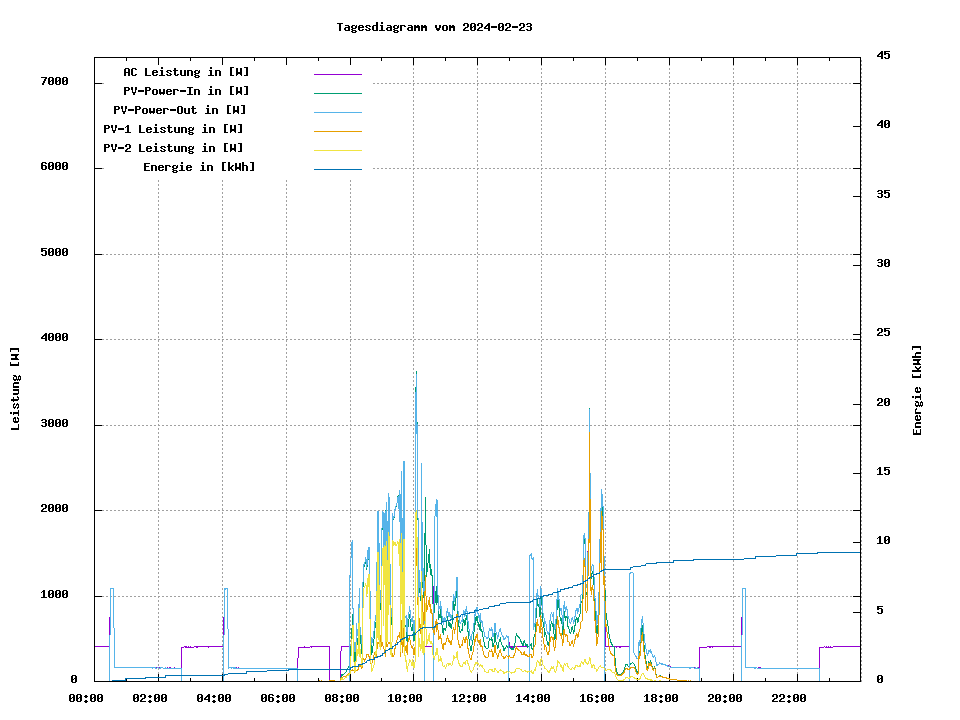Click the 20 tick on the energy axis

point(883,403)
